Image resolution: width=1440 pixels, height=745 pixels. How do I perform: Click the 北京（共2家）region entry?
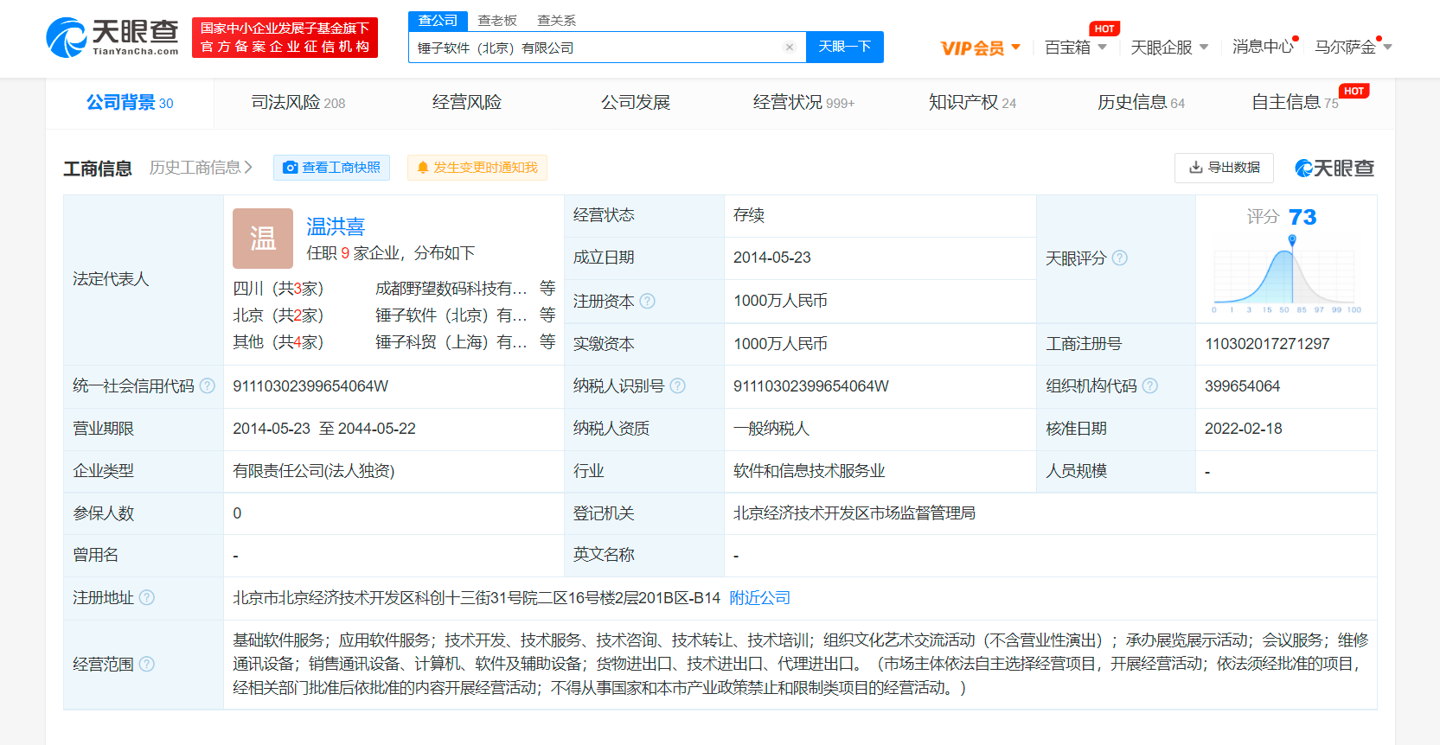(x=279, y=315)
